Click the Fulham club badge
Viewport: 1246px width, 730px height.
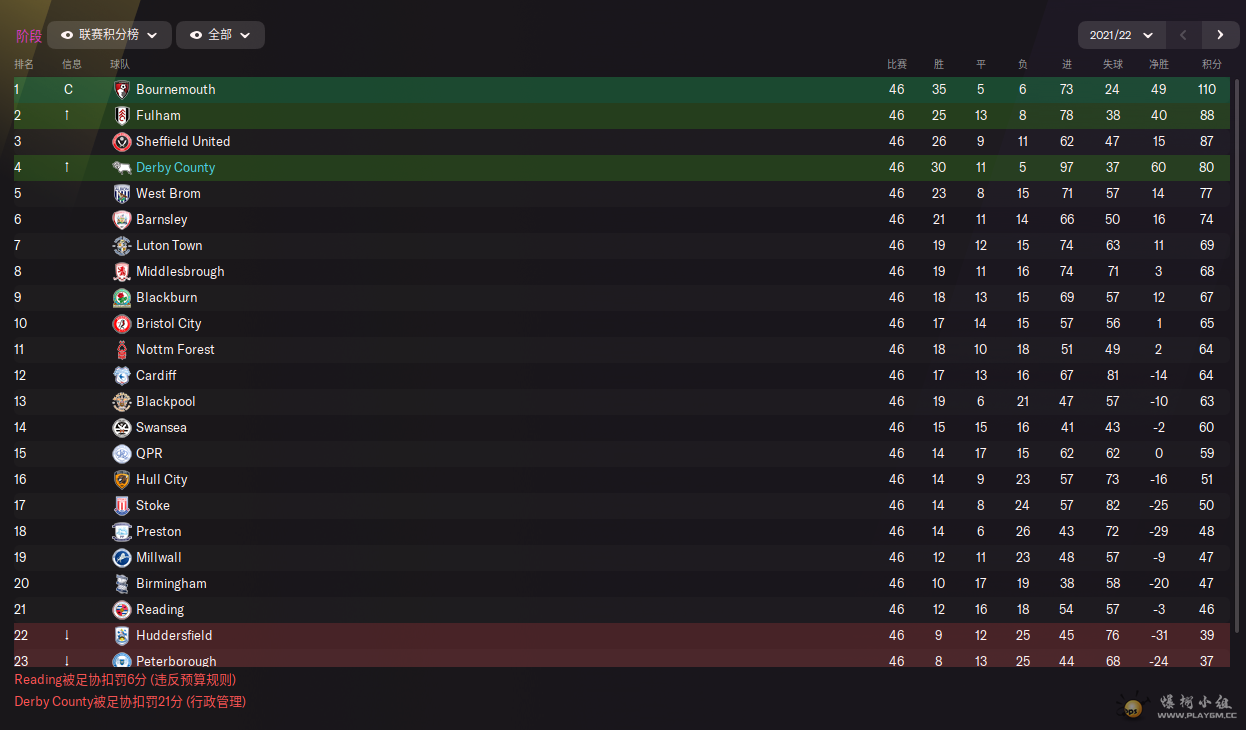click(122, 115)
